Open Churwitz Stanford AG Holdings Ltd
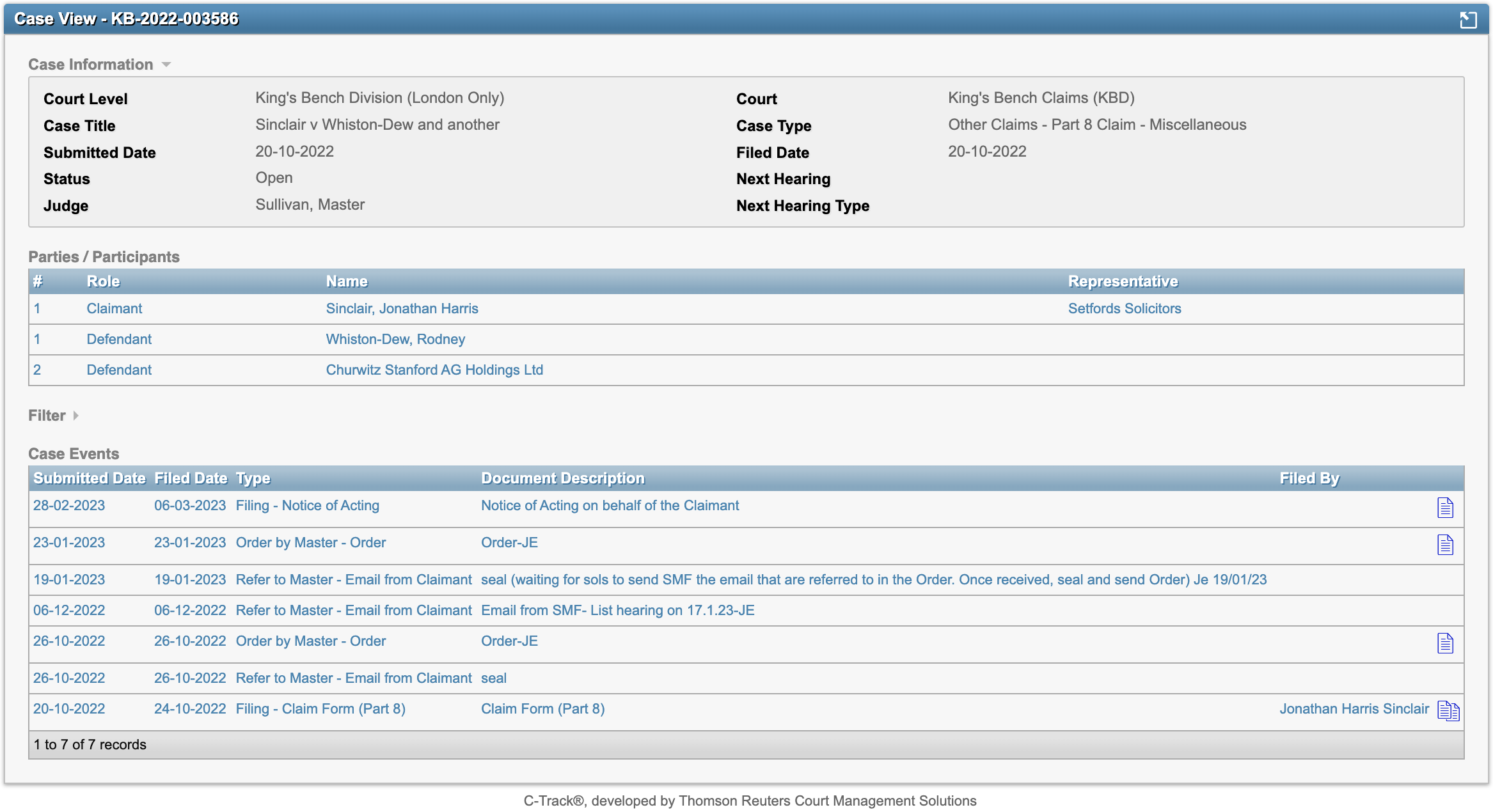This screenshot has height=812, width=1493. pos(434,370)
